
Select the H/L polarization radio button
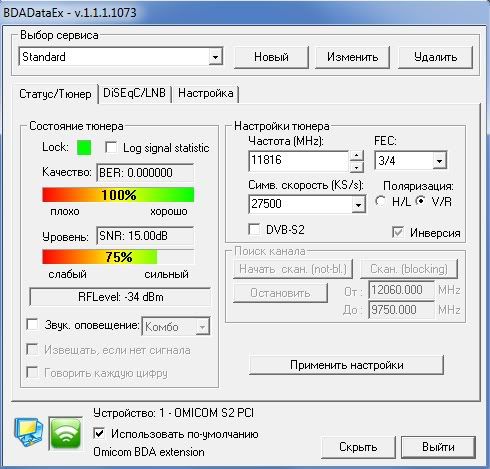point(380,201)
